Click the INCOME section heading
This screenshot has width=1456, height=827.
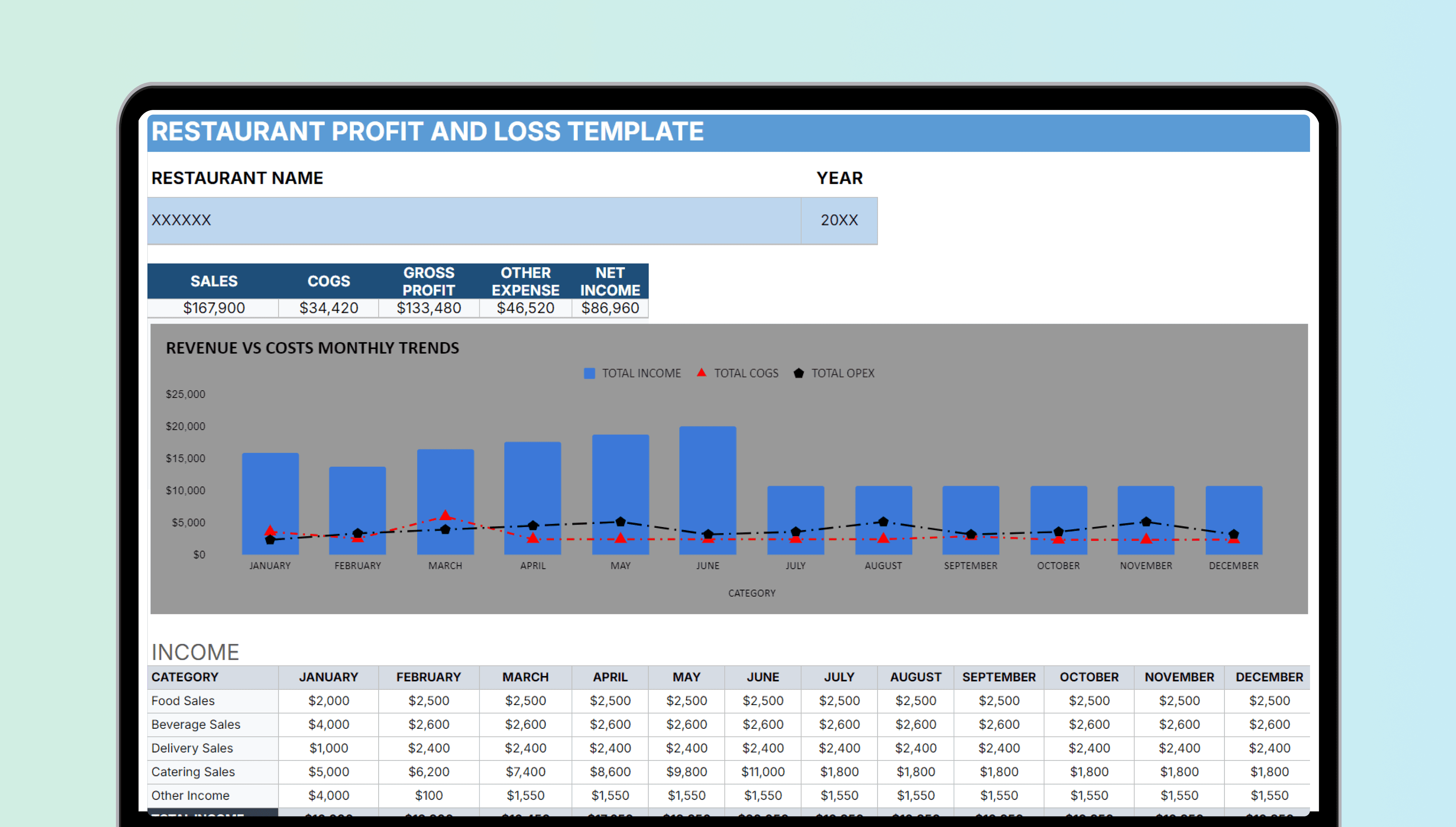point(195,652)
